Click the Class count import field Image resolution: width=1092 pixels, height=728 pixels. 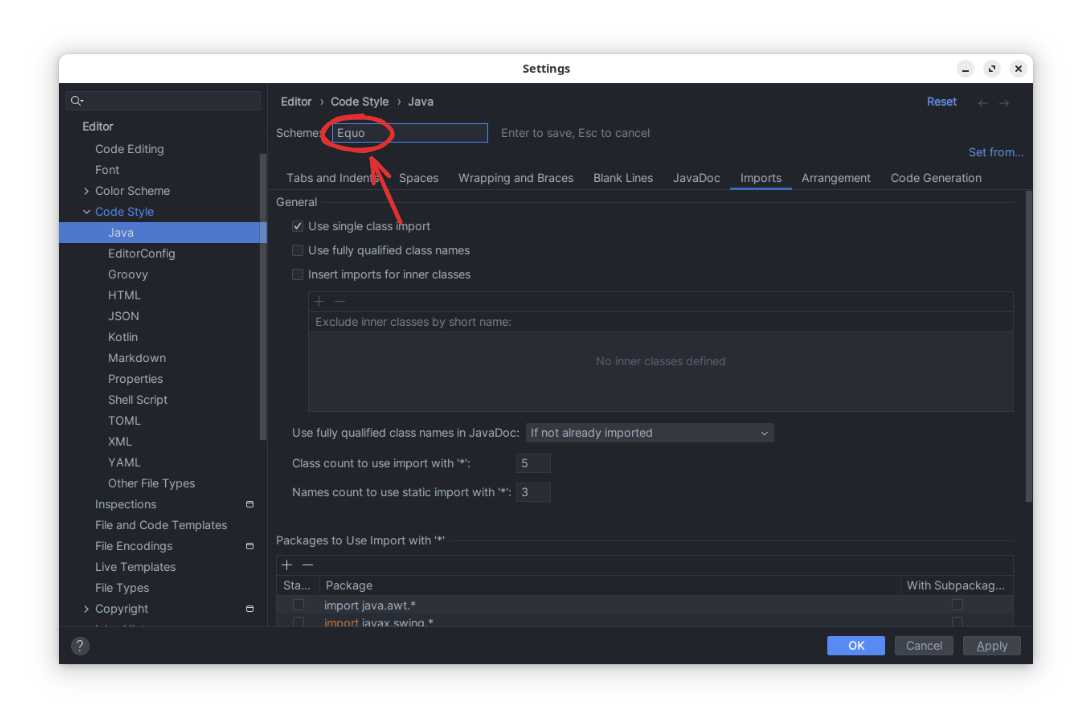pyautogui.click(x=533, y=463)
